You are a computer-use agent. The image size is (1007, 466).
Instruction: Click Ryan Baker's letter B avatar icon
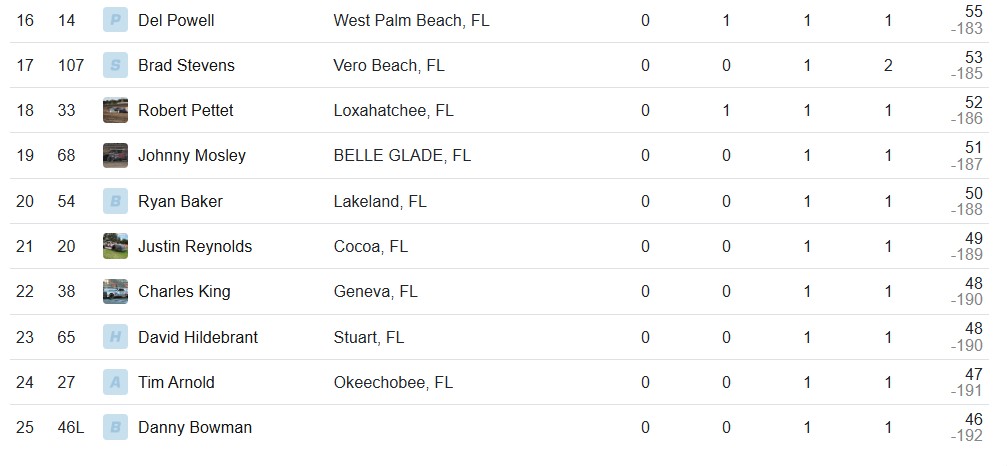(x=115, y=202)
